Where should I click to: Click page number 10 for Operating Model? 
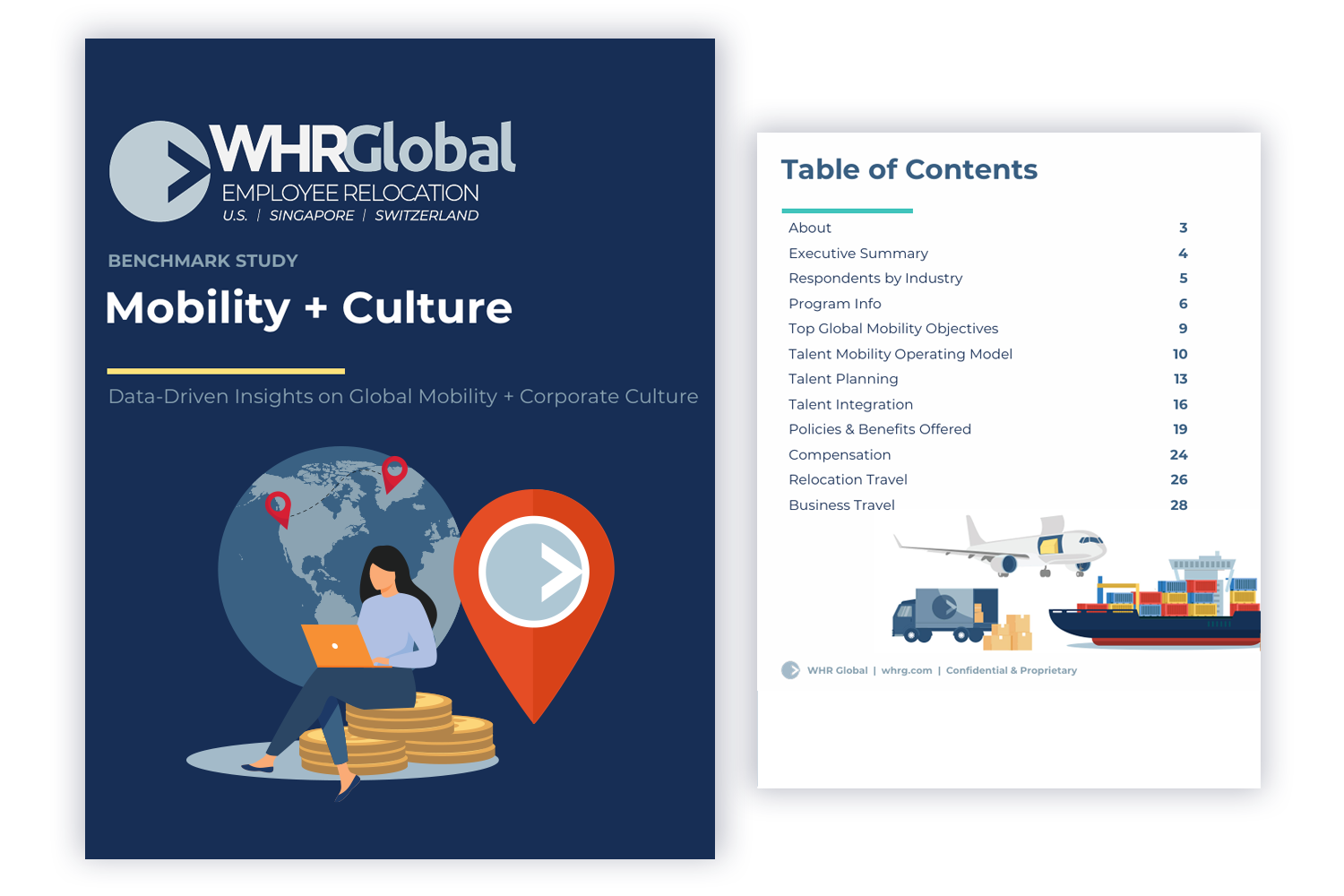pos(1180,354)
